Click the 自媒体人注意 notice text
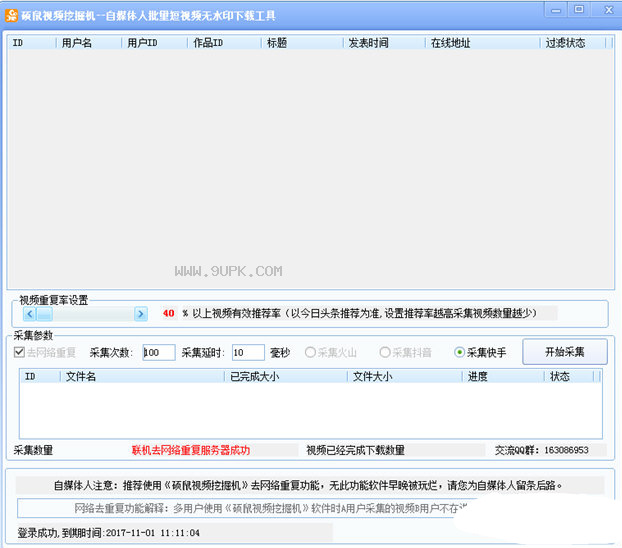Image resolution: width=622 pixels, height=548 pixels. pyautogui.click(x=308, y=485)
